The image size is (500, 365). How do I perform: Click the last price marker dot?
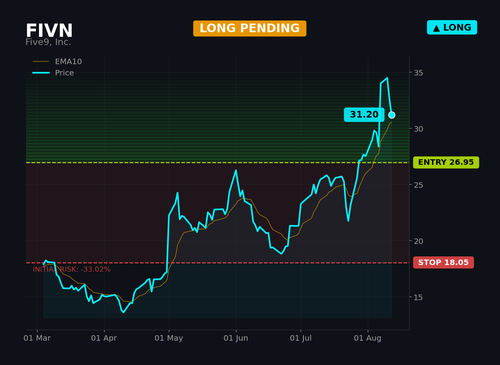click(x=392, y=115)
